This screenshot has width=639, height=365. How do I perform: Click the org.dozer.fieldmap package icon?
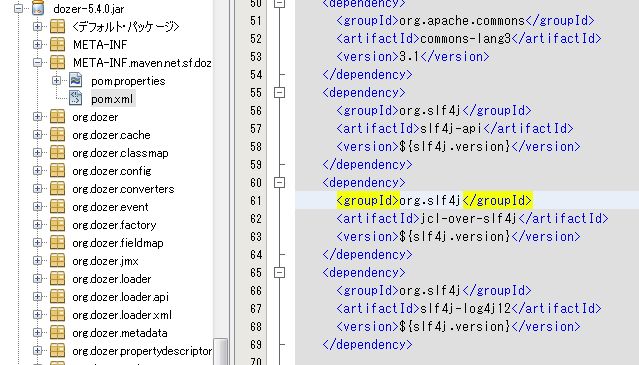[57, 242]
